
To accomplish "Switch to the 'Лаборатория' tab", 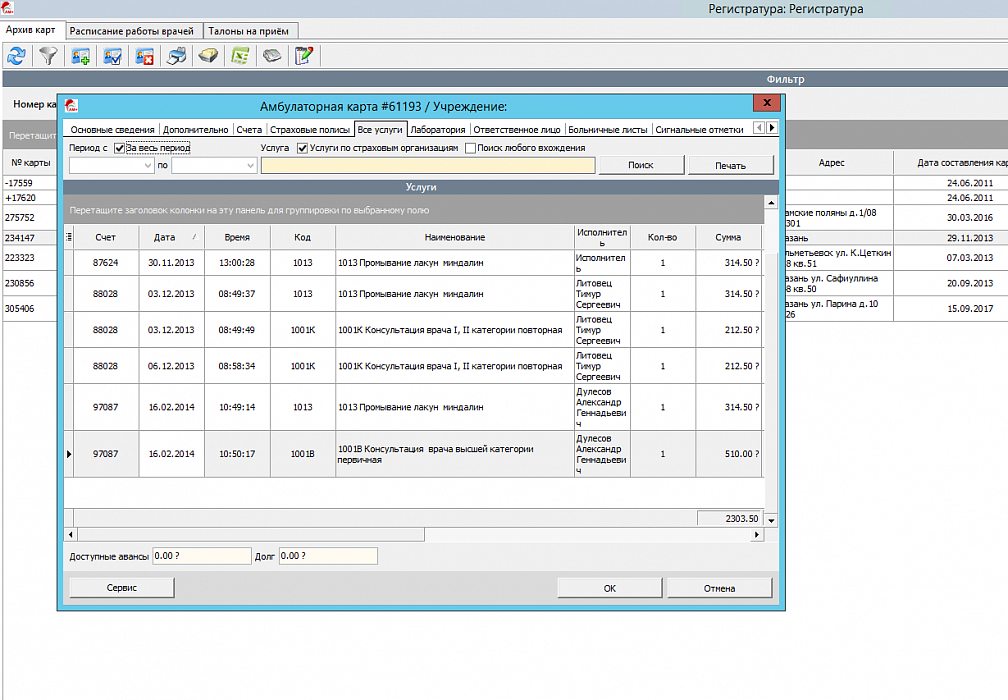I will coord(438,129).
